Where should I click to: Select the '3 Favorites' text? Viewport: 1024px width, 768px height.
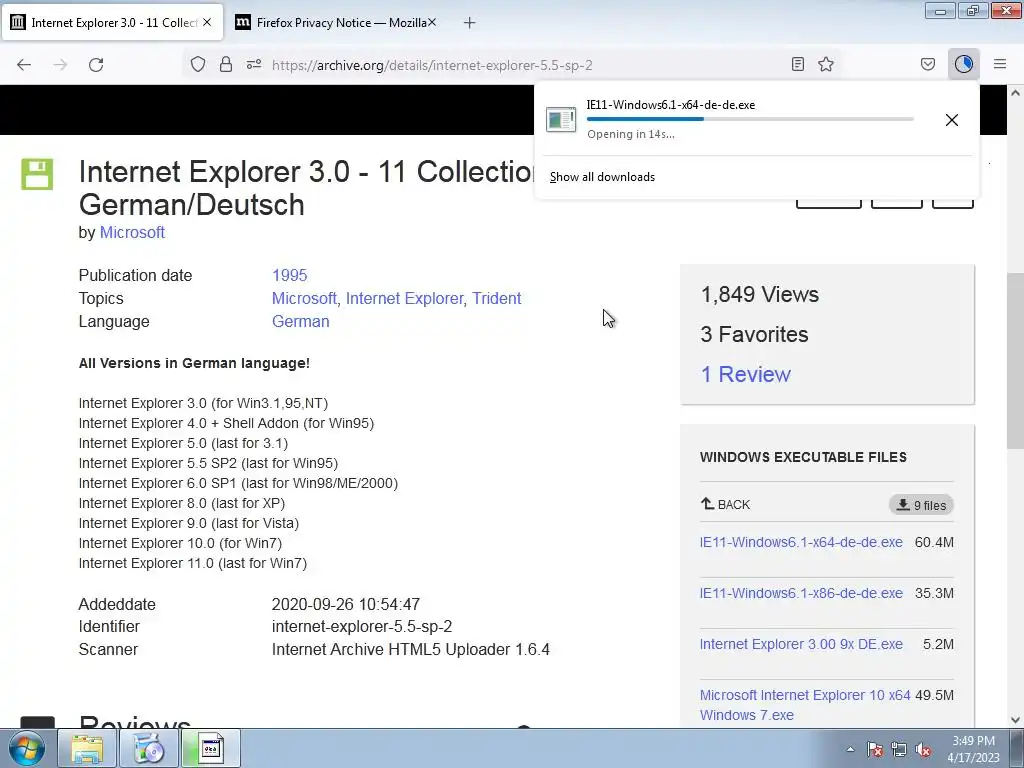point(754,334)
